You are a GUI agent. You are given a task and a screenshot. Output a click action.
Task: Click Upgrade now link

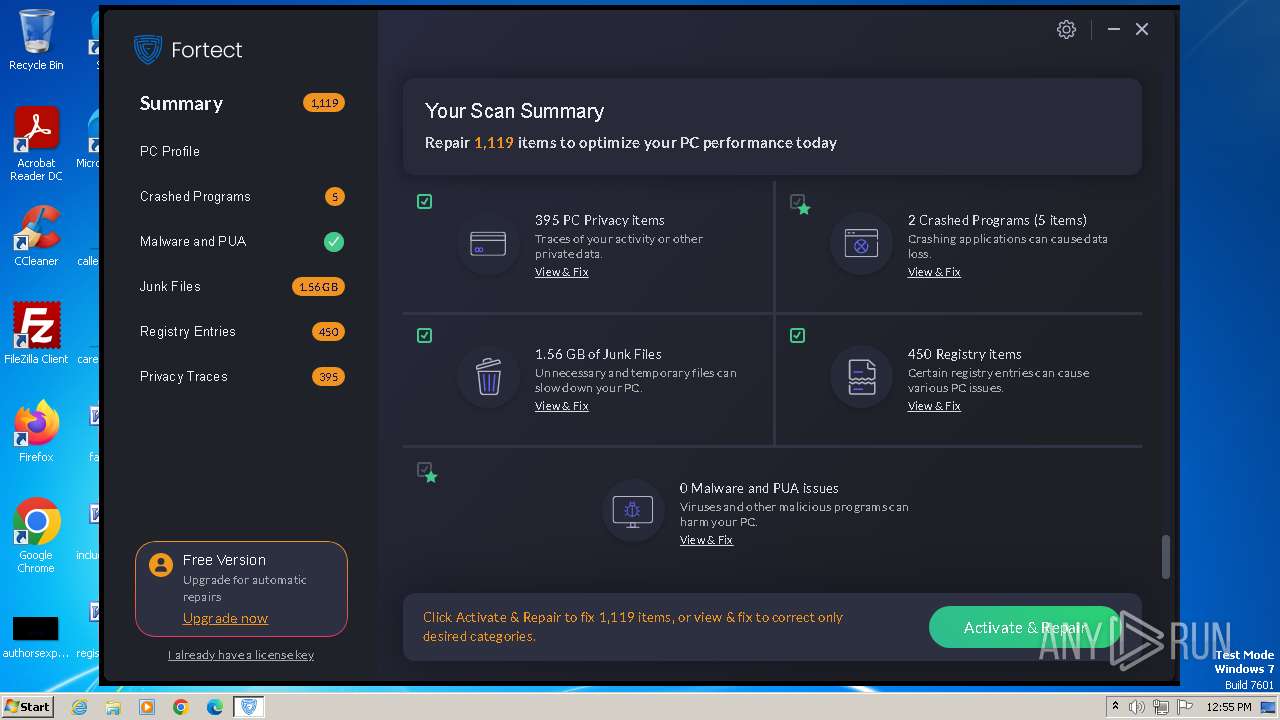pos(225,618)
